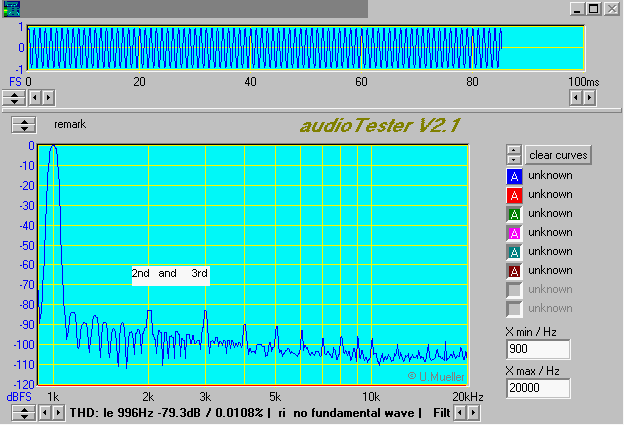Click the right arrow before THD readout
624x425 pixels.
[58, 413]
